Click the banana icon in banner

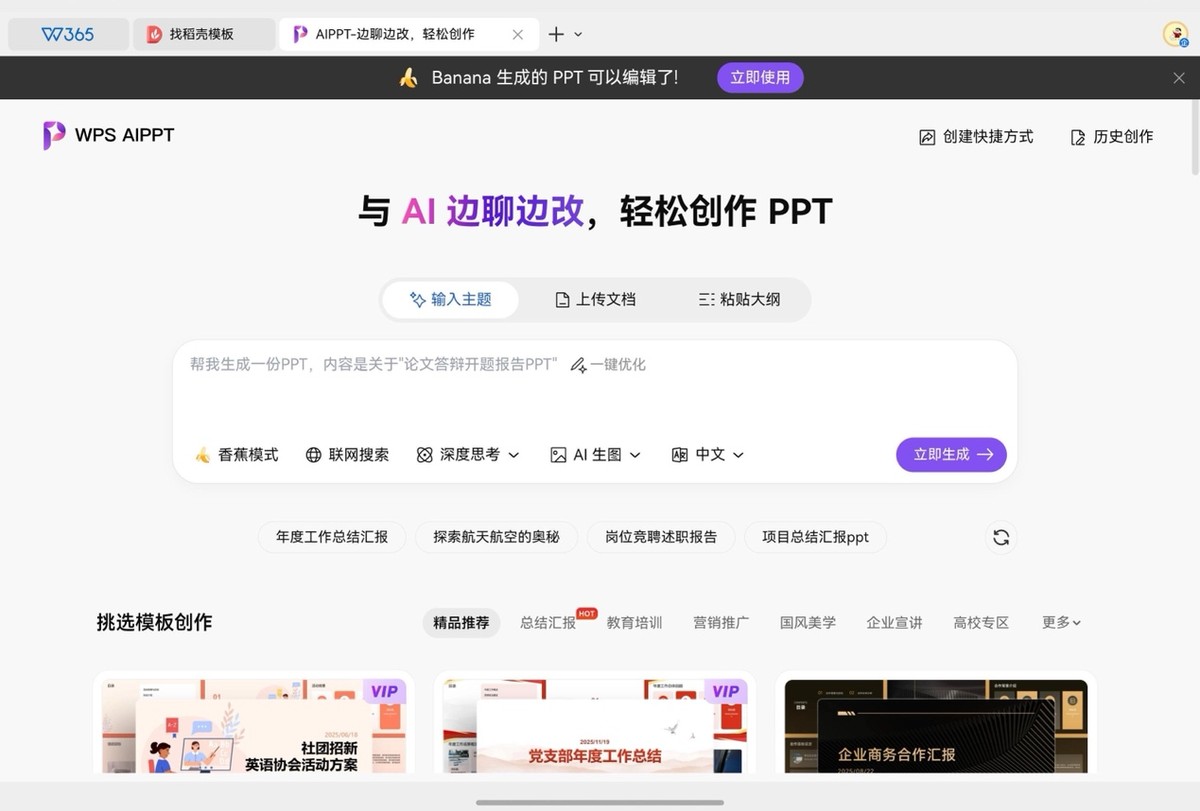point(408,77)
